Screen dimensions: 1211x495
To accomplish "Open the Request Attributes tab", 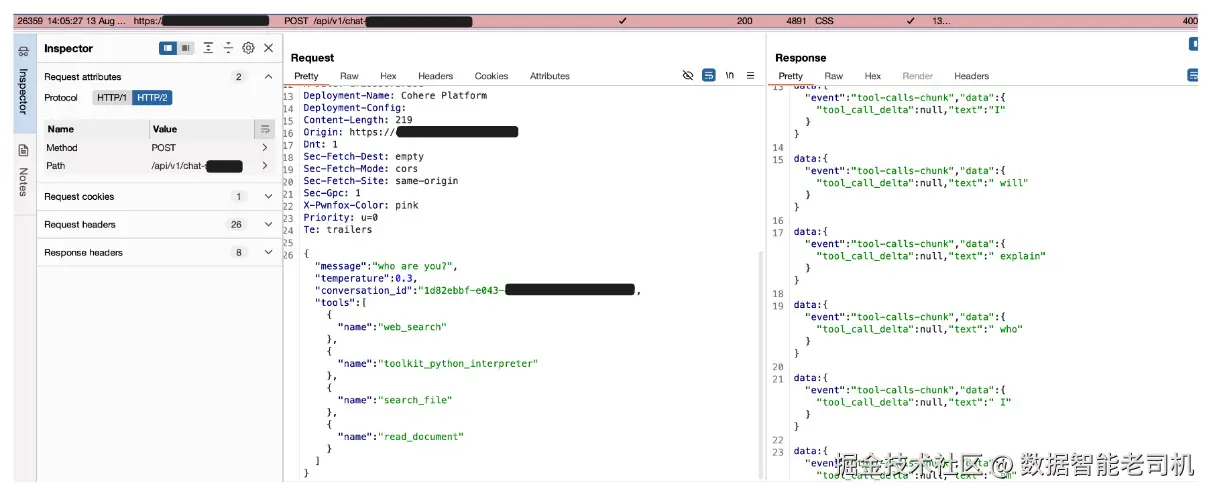I will (x=549, y=76).
